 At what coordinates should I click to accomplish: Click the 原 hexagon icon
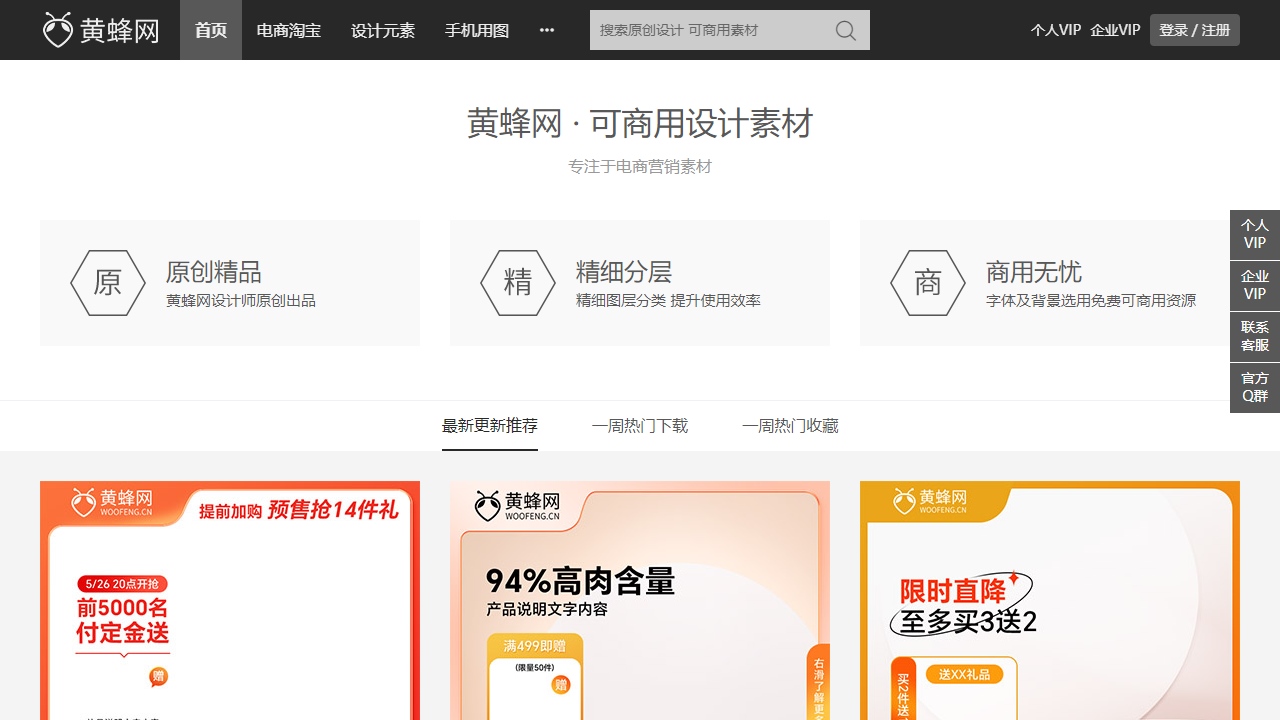pos(108,283)
